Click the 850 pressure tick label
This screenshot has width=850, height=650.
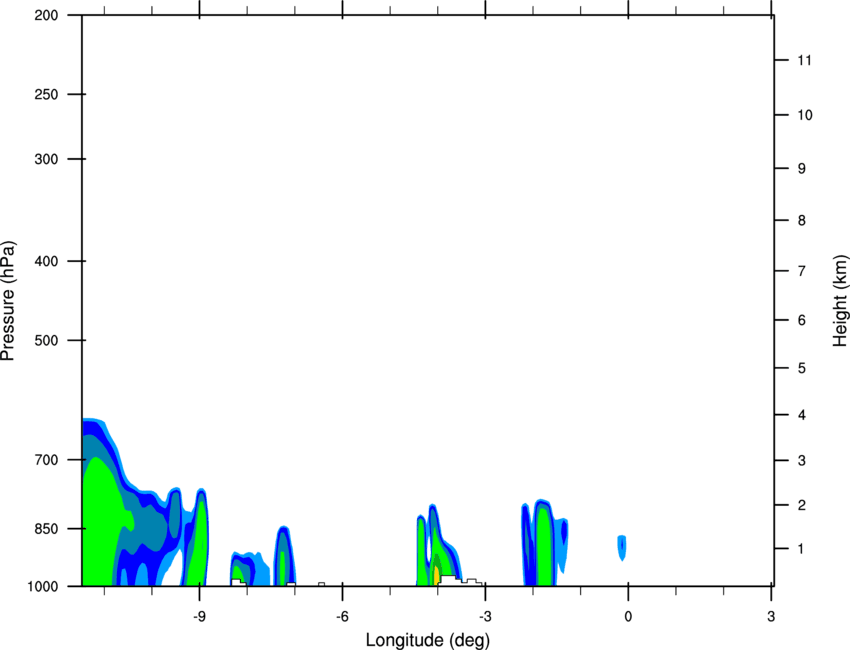[46, 529]
